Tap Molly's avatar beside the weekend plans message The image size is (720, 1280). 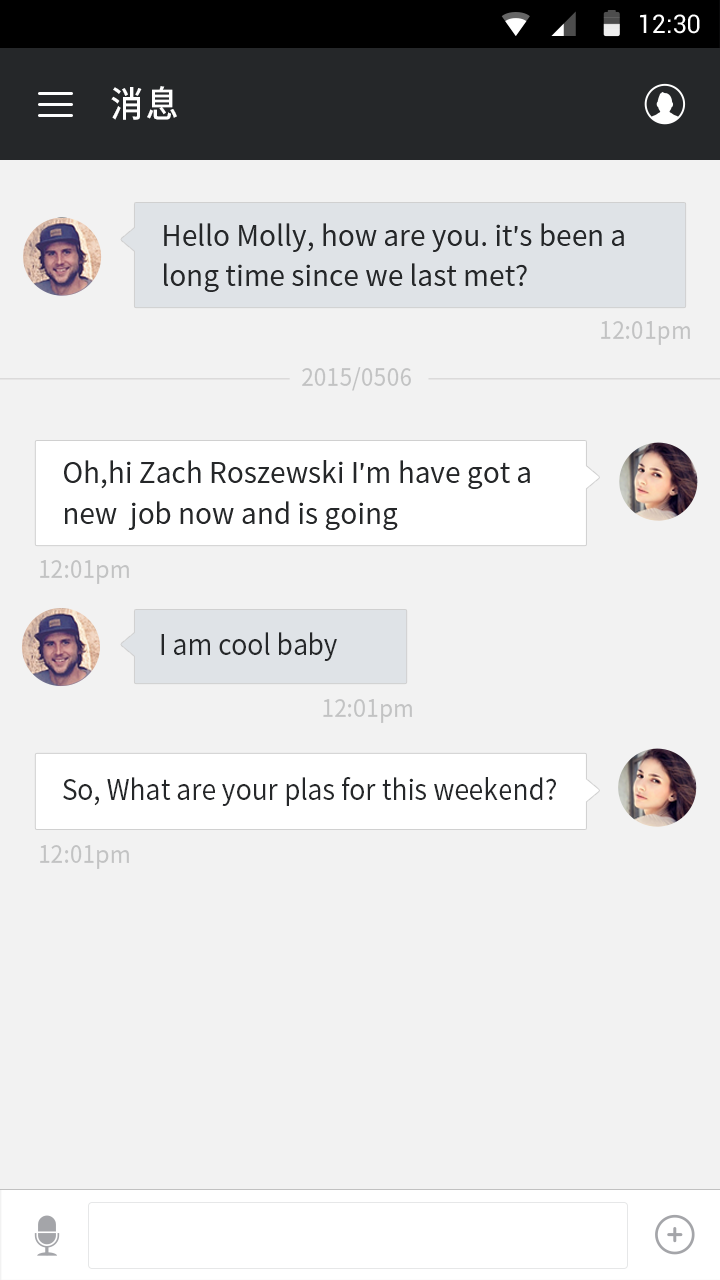coord(657,787)
